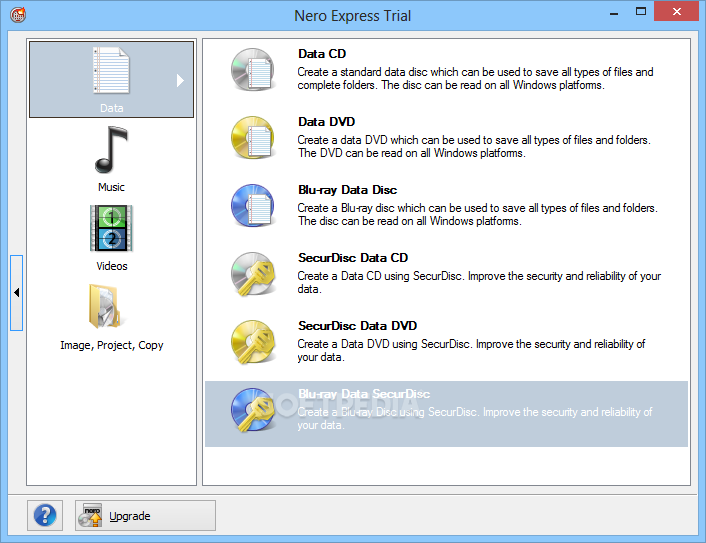This screenshot has height=543, width=706.
Task: Open Image, Project, Copy folder icon
Action: [105, 307]
